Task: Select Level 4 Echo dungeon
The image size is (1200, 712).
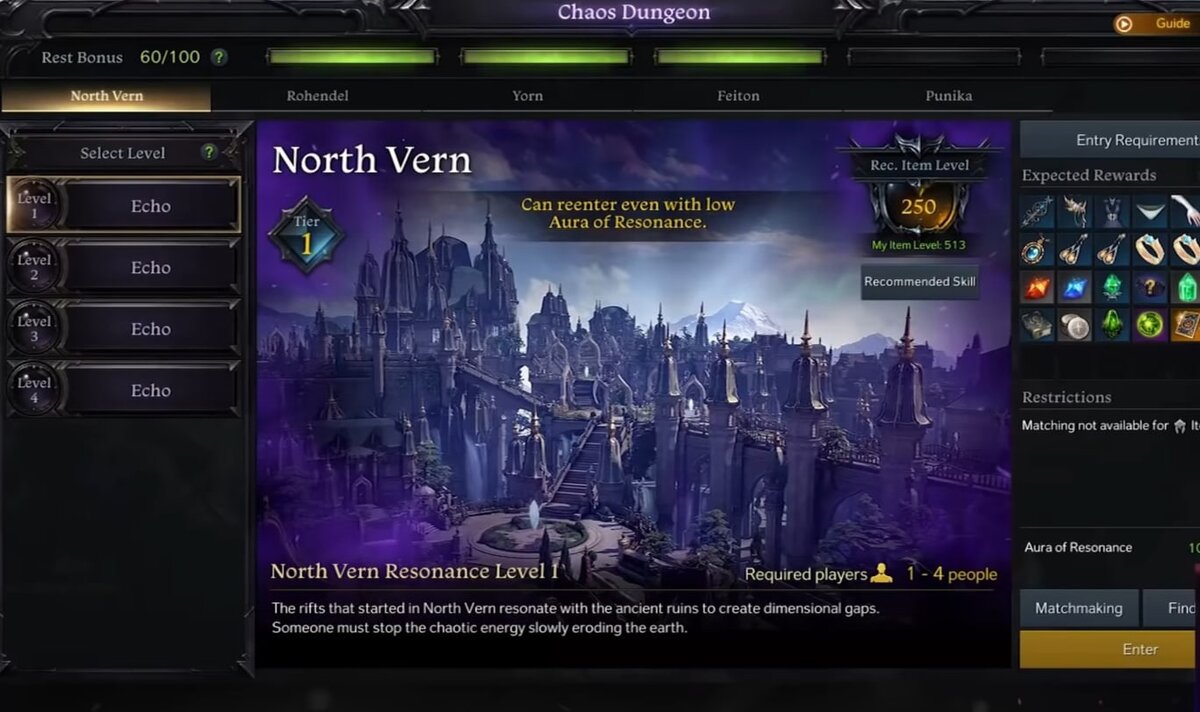Action: [123, 390]
